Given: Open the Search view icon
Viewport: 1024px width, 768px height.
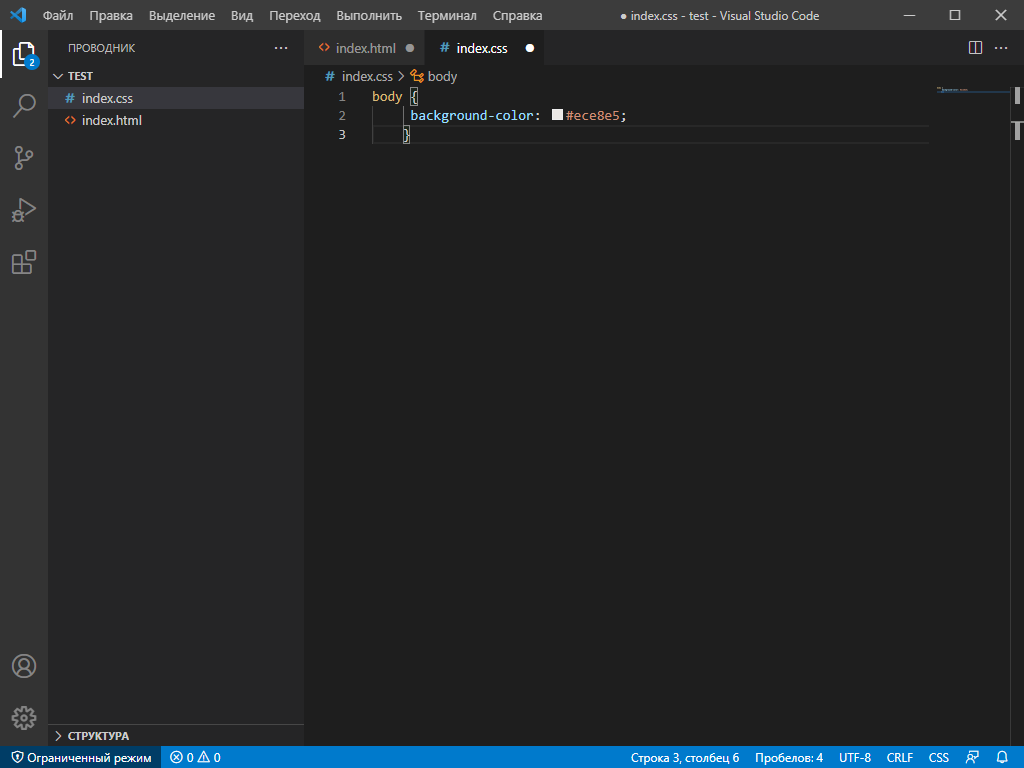Looking at the screenshot, I should point(24,105).
